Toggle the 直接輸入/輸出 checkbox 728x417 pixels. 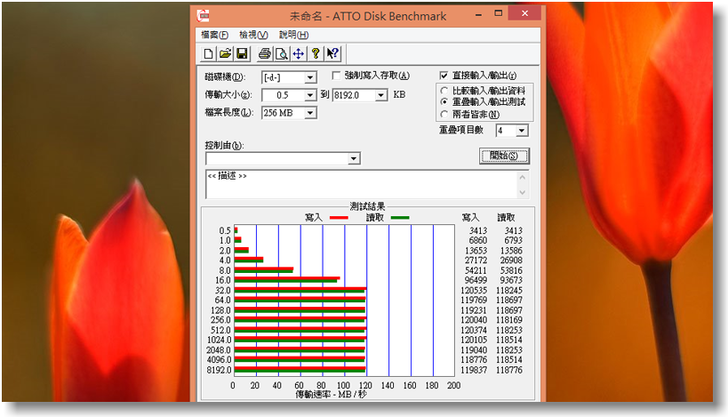coord(444,75)
